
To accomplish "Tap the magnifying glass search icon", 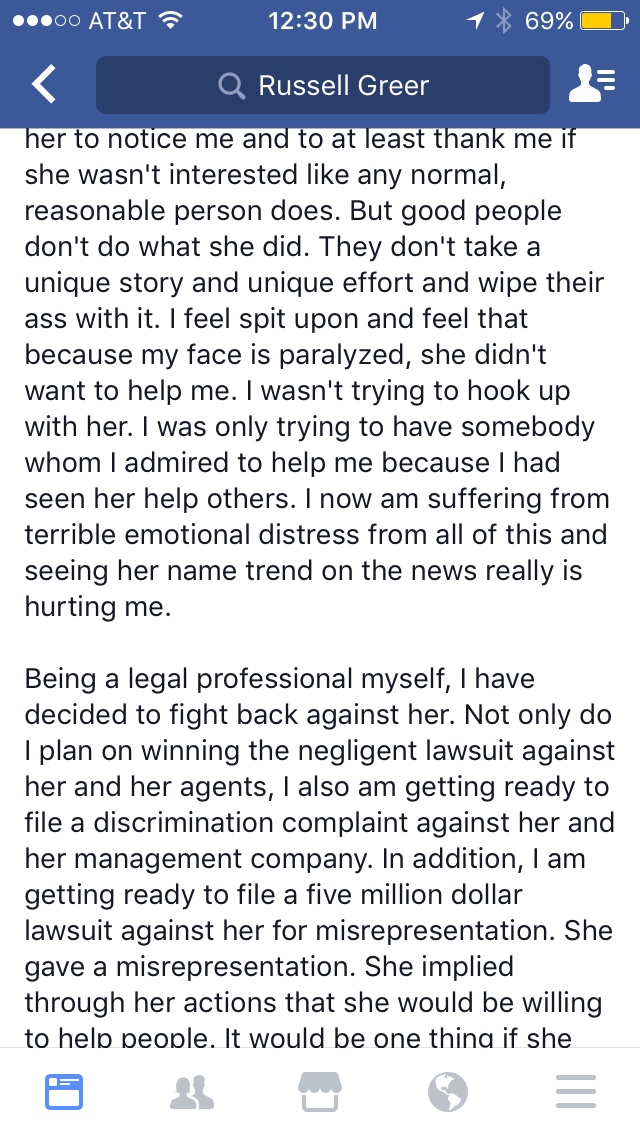I will 231,86.
